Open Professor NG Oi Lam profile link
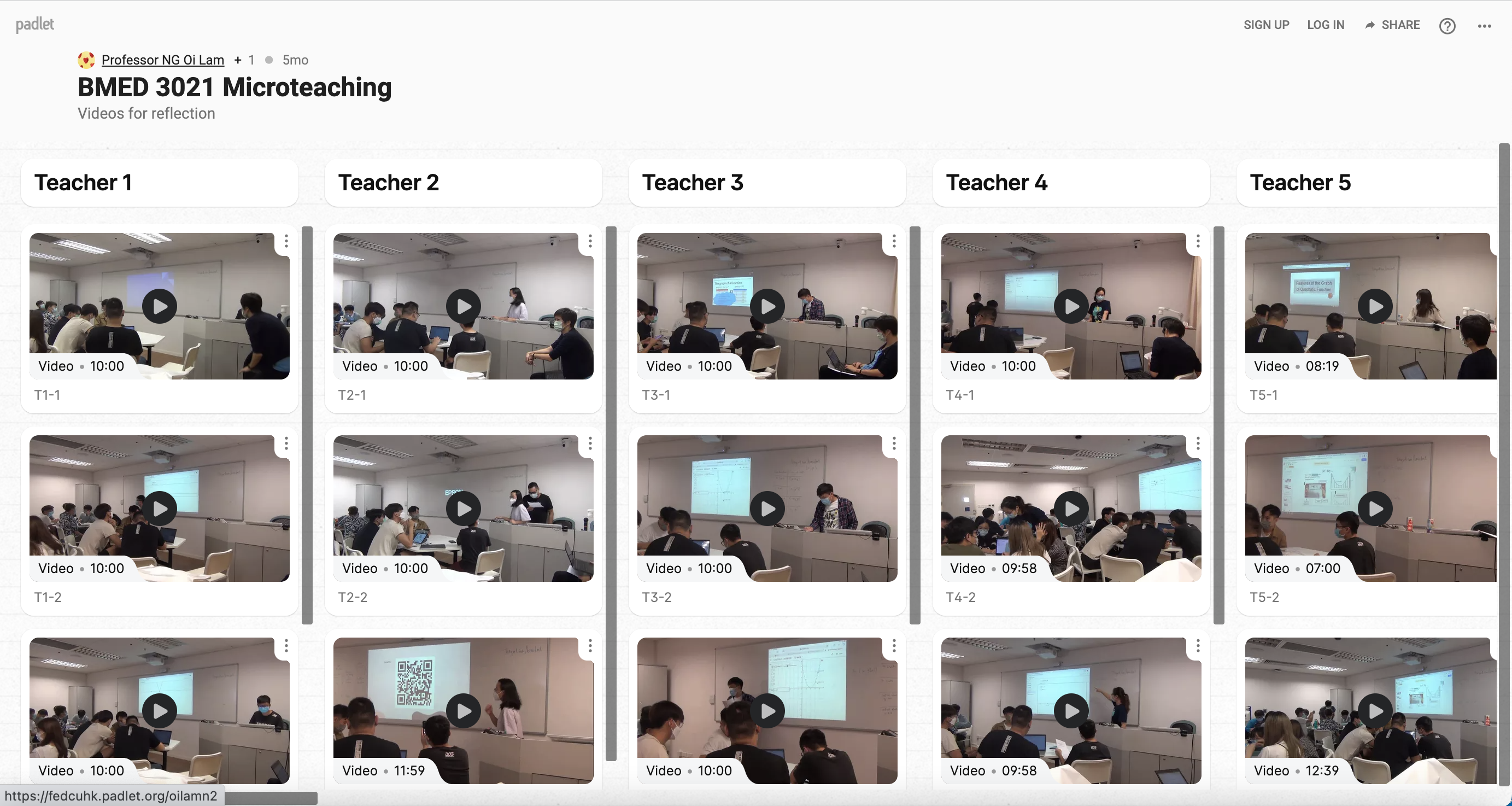This screenshot has width=1512, height=806. click(x=162, y=60)
